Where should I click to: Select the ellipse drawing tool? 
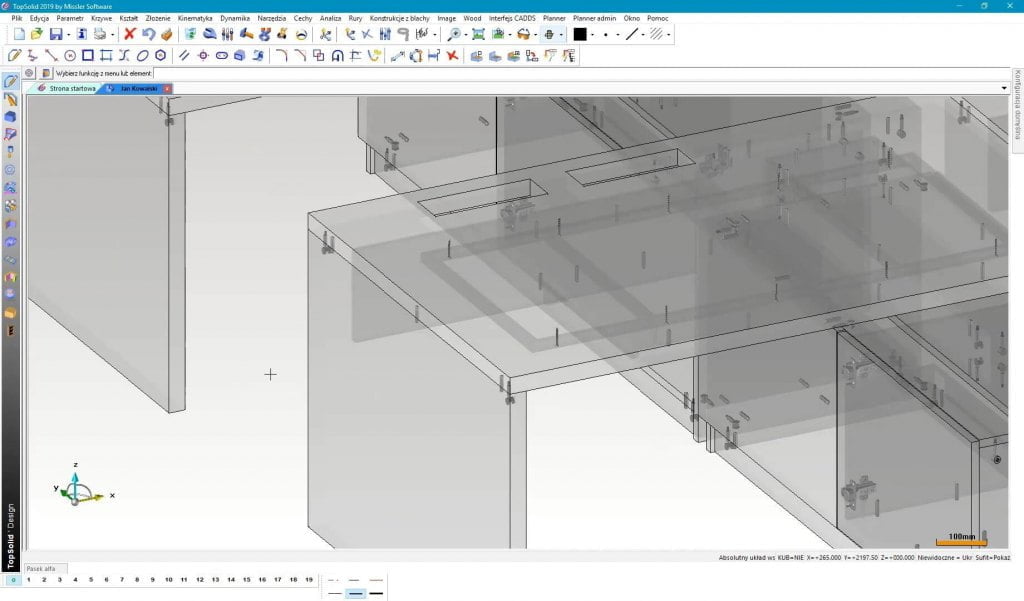click(141, 56)
